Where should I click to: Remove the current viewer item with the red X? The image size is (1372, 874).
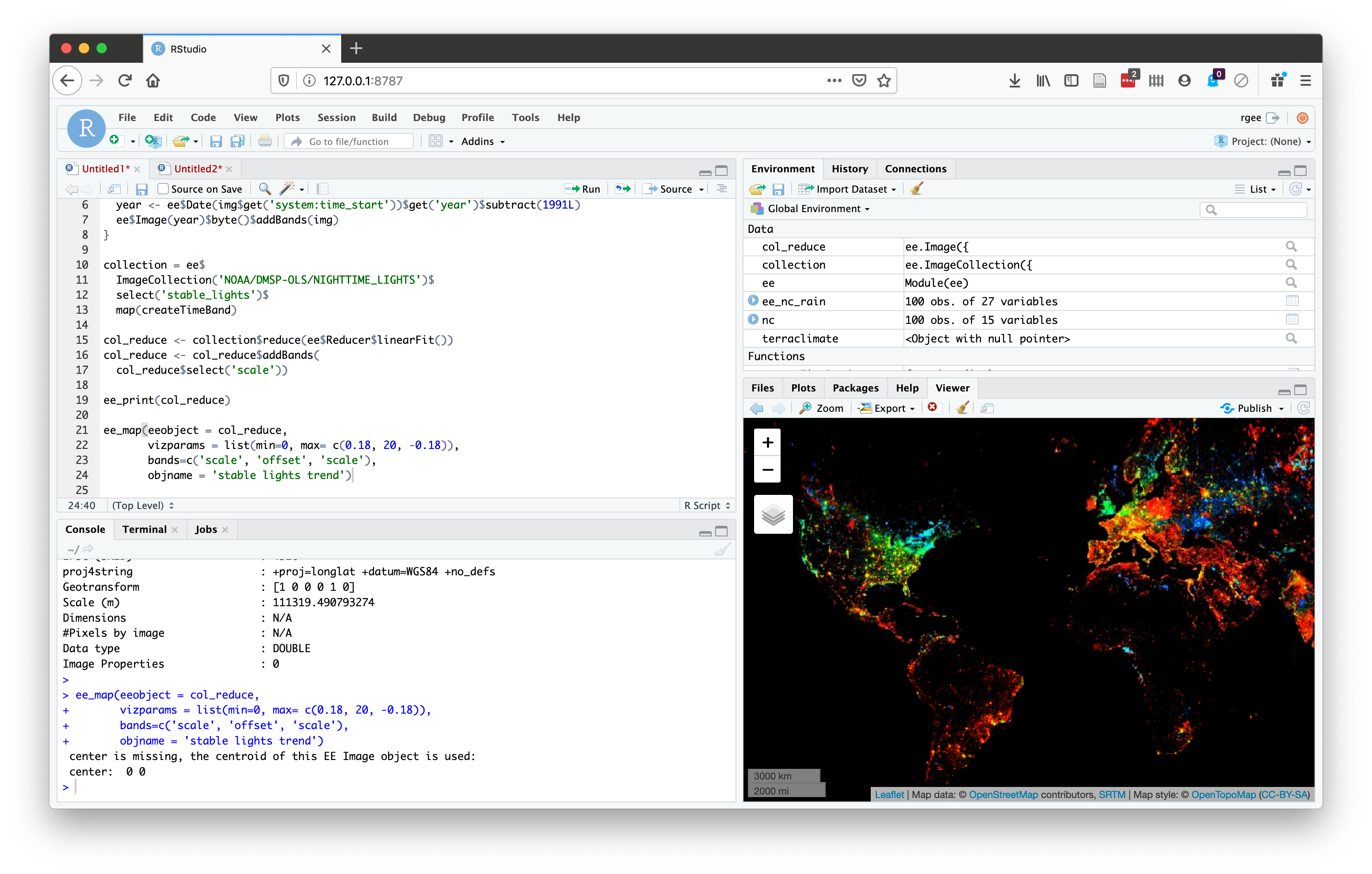coord(933,408)
